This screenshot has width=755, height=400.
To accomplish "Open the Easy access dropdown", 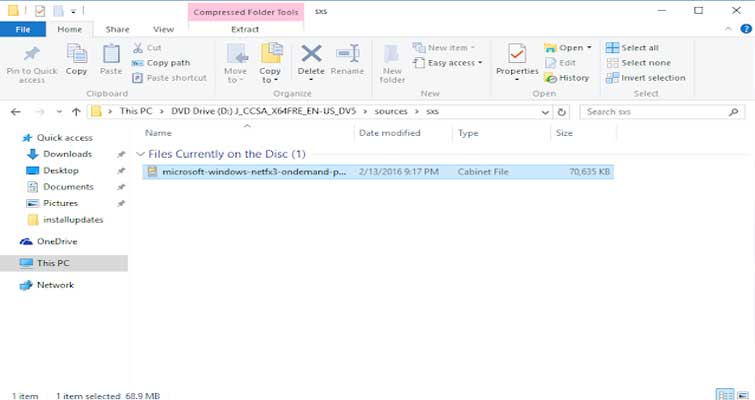I will click(448, 63).
